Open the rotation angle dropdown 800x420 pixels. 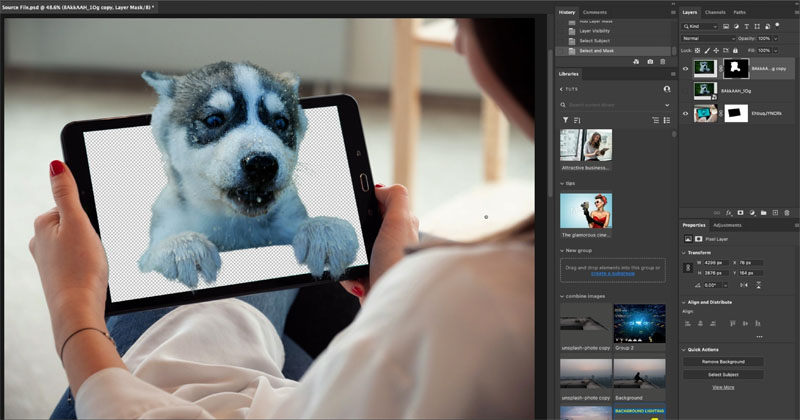click(x=725, y=285)
